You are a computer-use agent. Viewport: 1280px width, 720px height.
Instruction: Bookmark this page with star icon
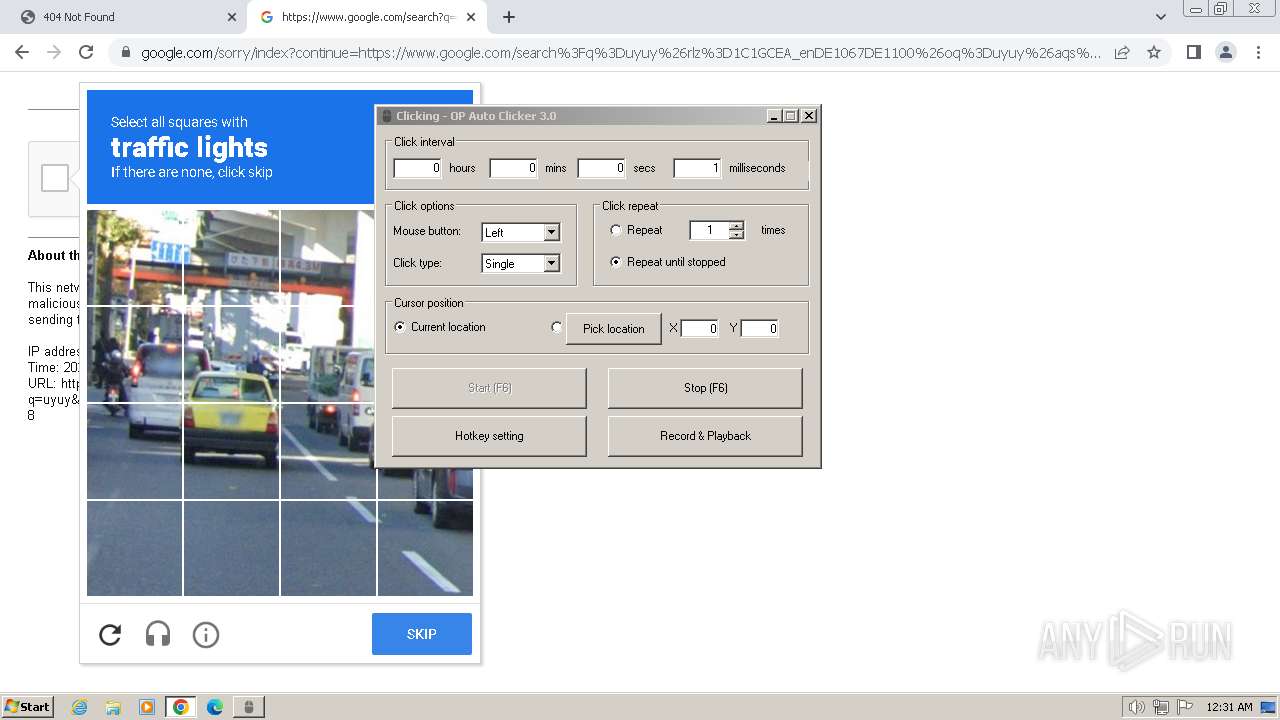coord(1154,52)
